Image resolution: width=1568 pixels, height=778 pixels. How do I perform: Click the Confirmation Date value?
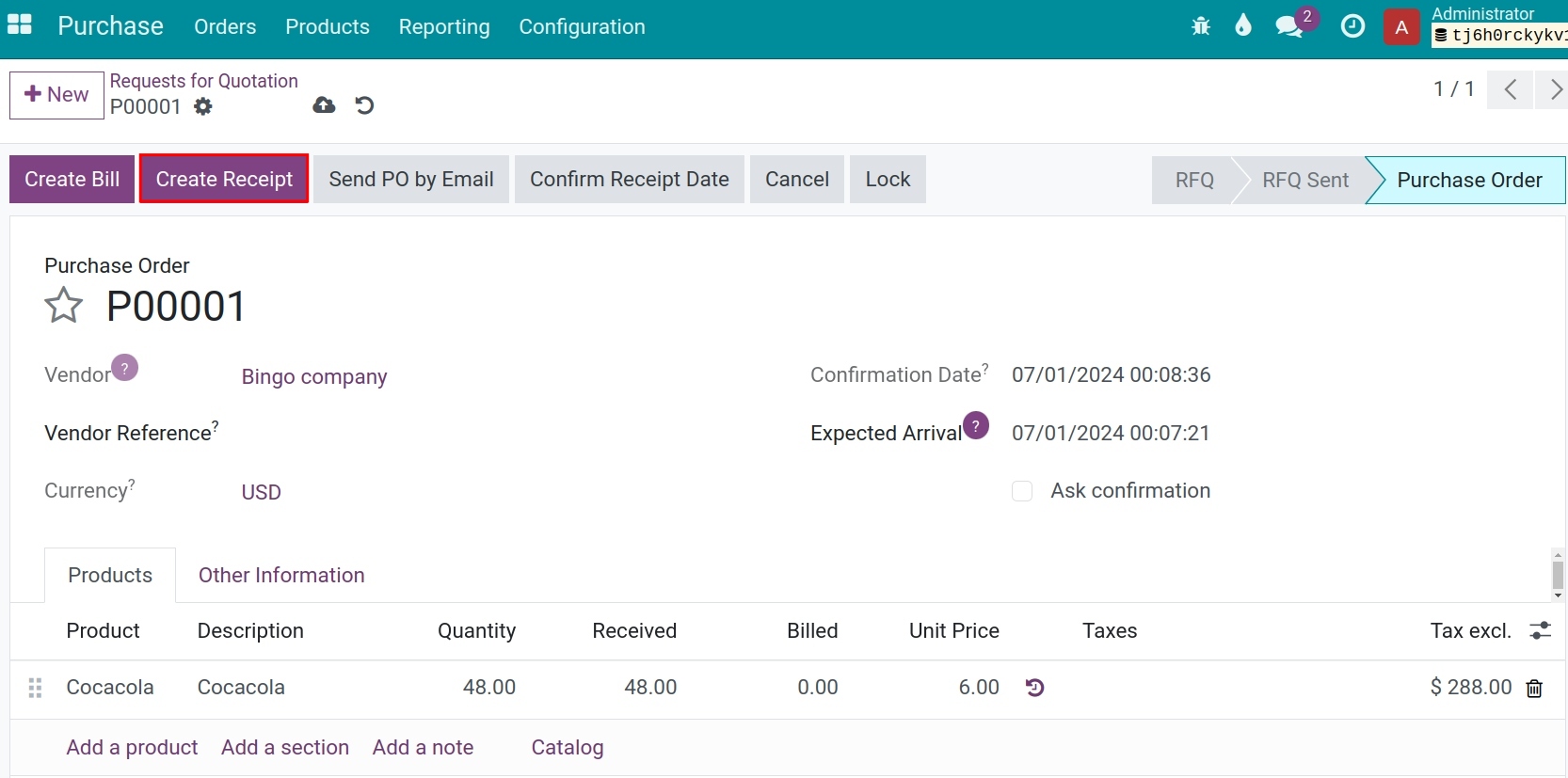1112,374
